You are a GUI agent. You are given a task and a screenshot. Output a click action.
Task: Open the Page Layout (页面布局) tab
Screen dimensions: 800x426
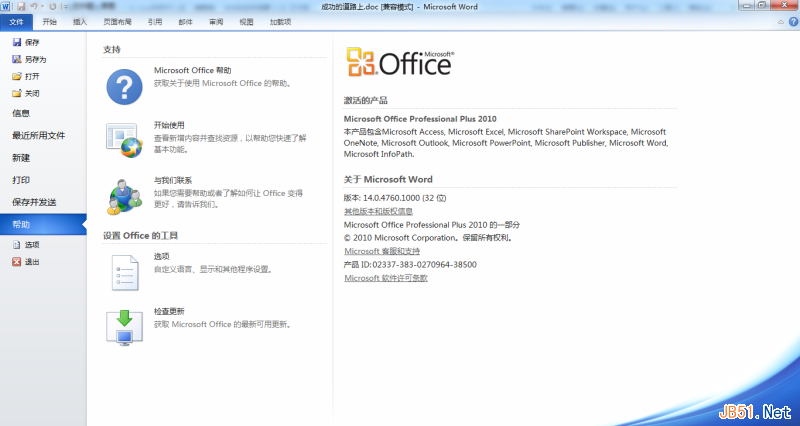pos(117,22)
